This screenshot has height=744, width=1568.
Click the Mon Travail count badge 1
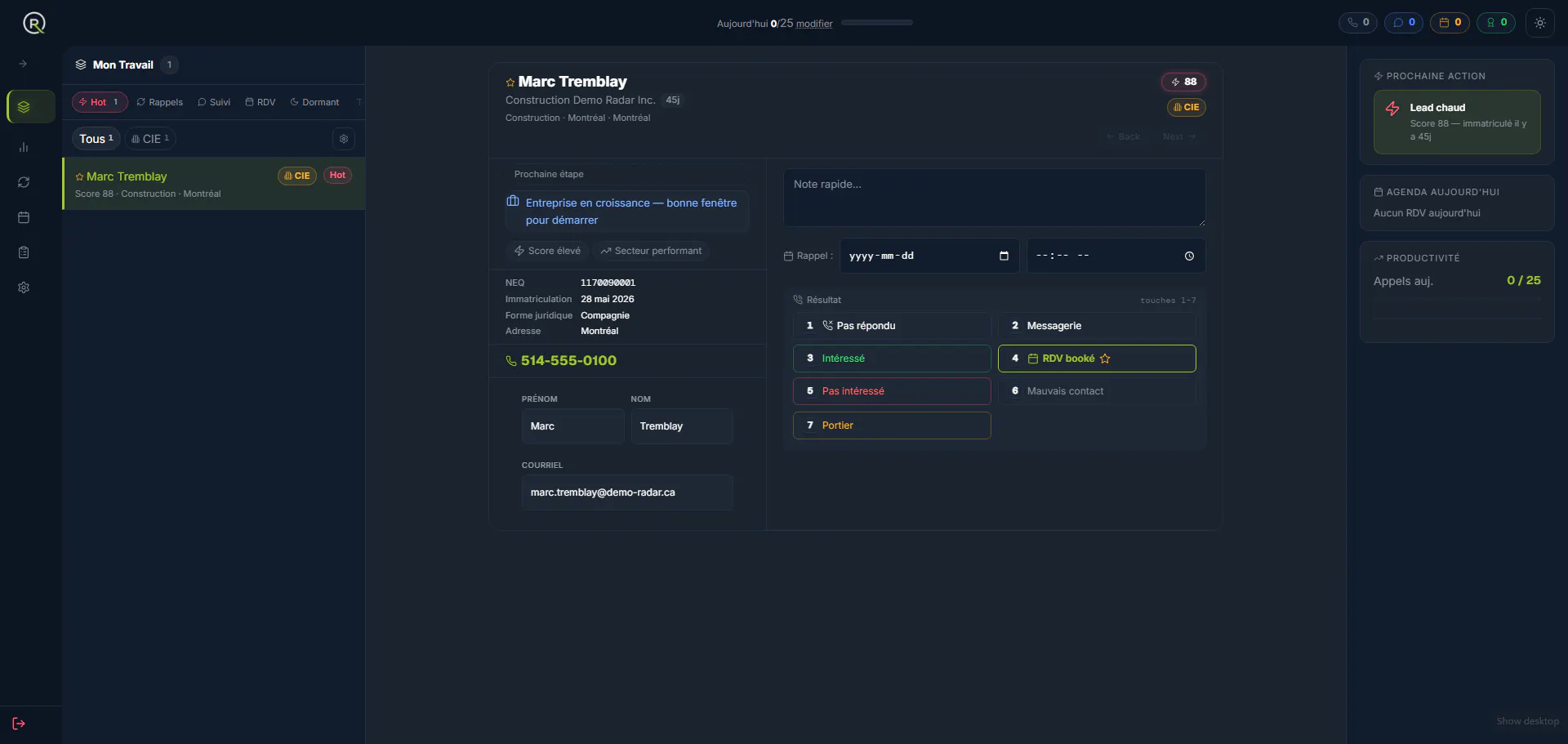(169, 65)
